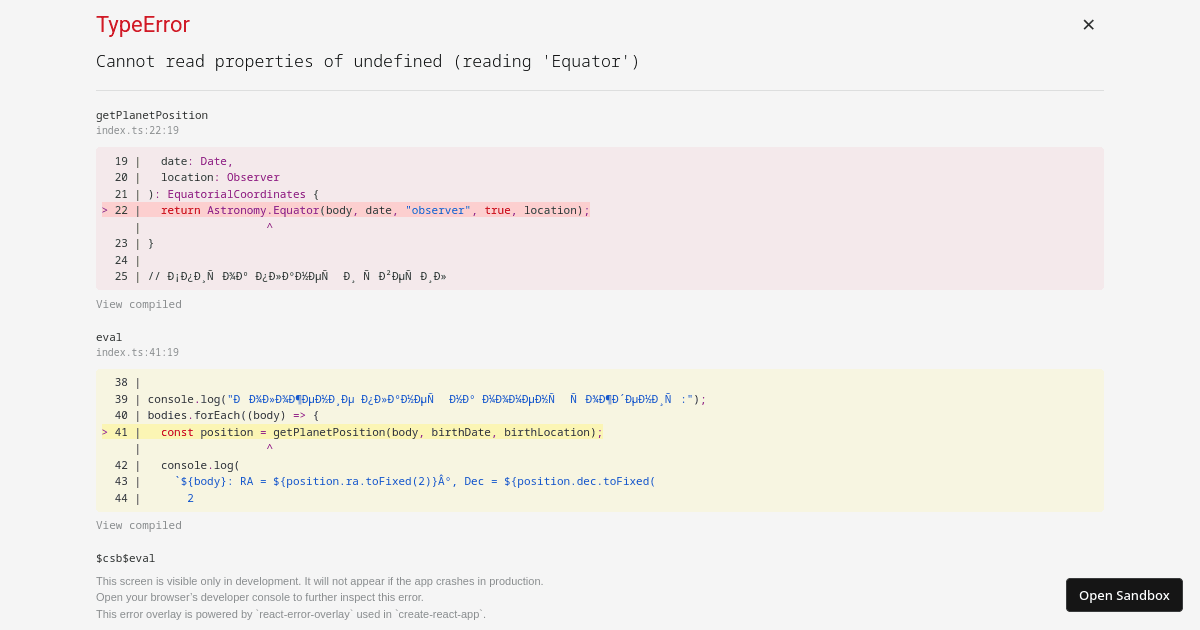The height and width of the screenshot is (630, 1200).
Task: Click View compiled under the eval frame
Action: (138, 525)
